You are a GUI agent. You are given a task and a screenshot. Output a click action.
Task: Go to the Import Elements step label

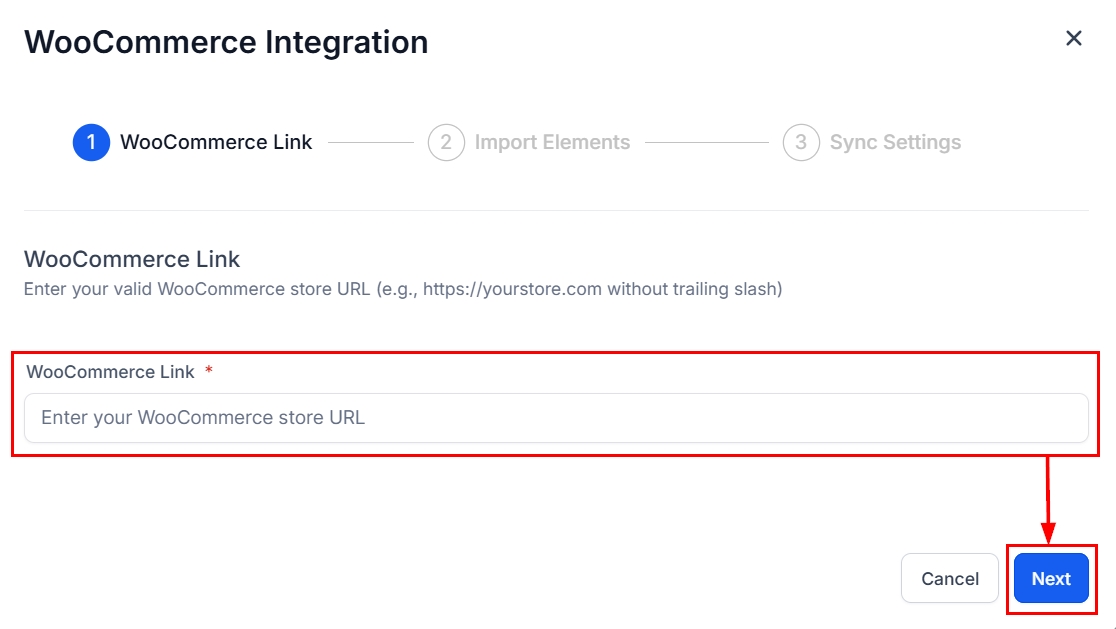[x=552, y=142]
